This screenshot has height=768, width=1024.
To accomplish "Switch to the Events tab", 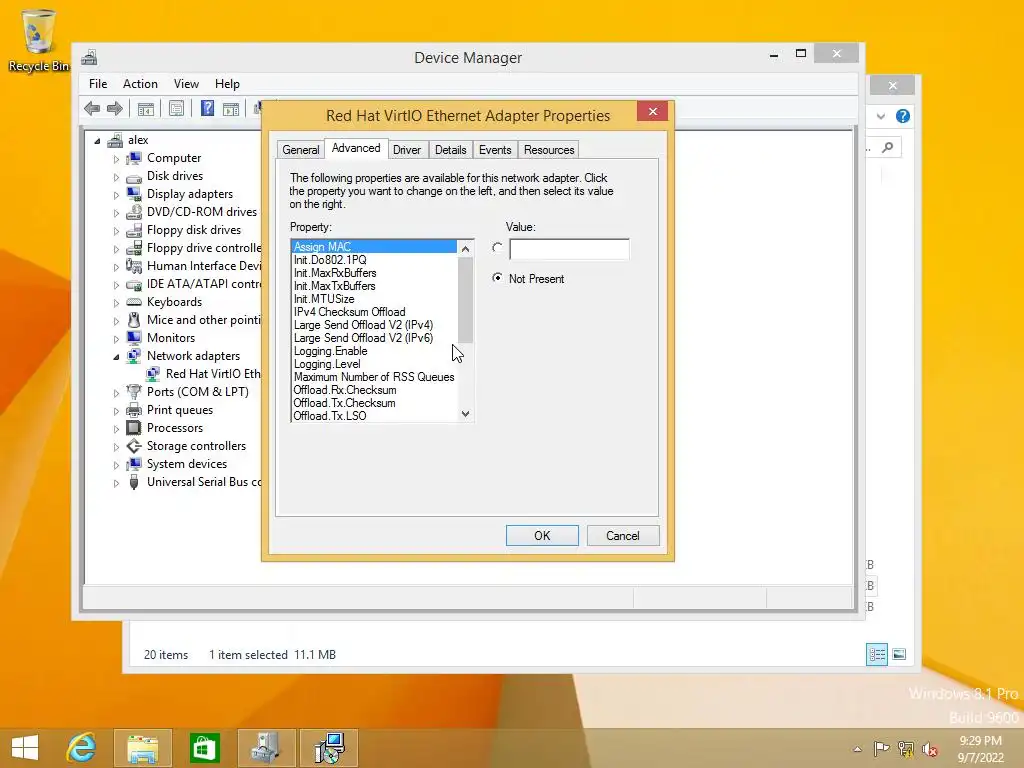I will click(495, 150).
